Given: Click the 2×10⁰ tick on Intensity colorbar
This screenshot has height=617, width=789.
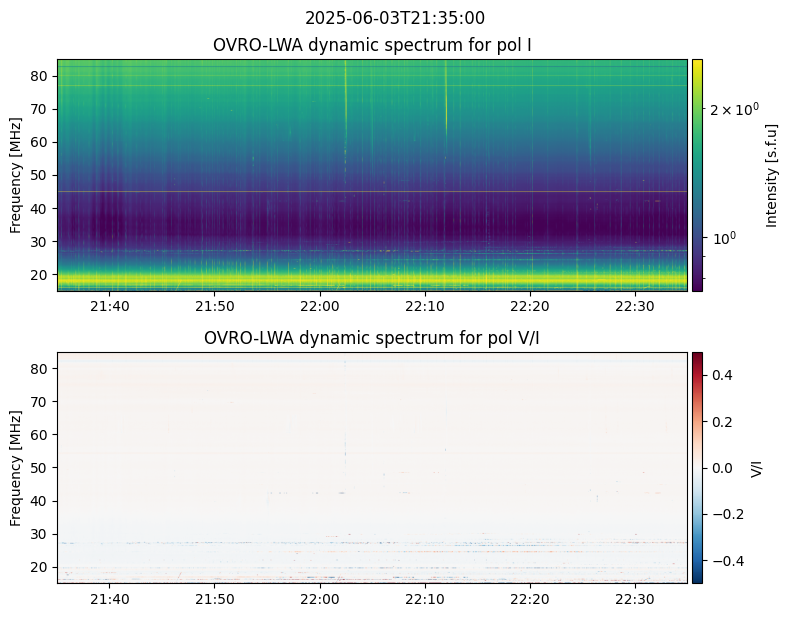Looking at the screenshot, I should [729, 108].
